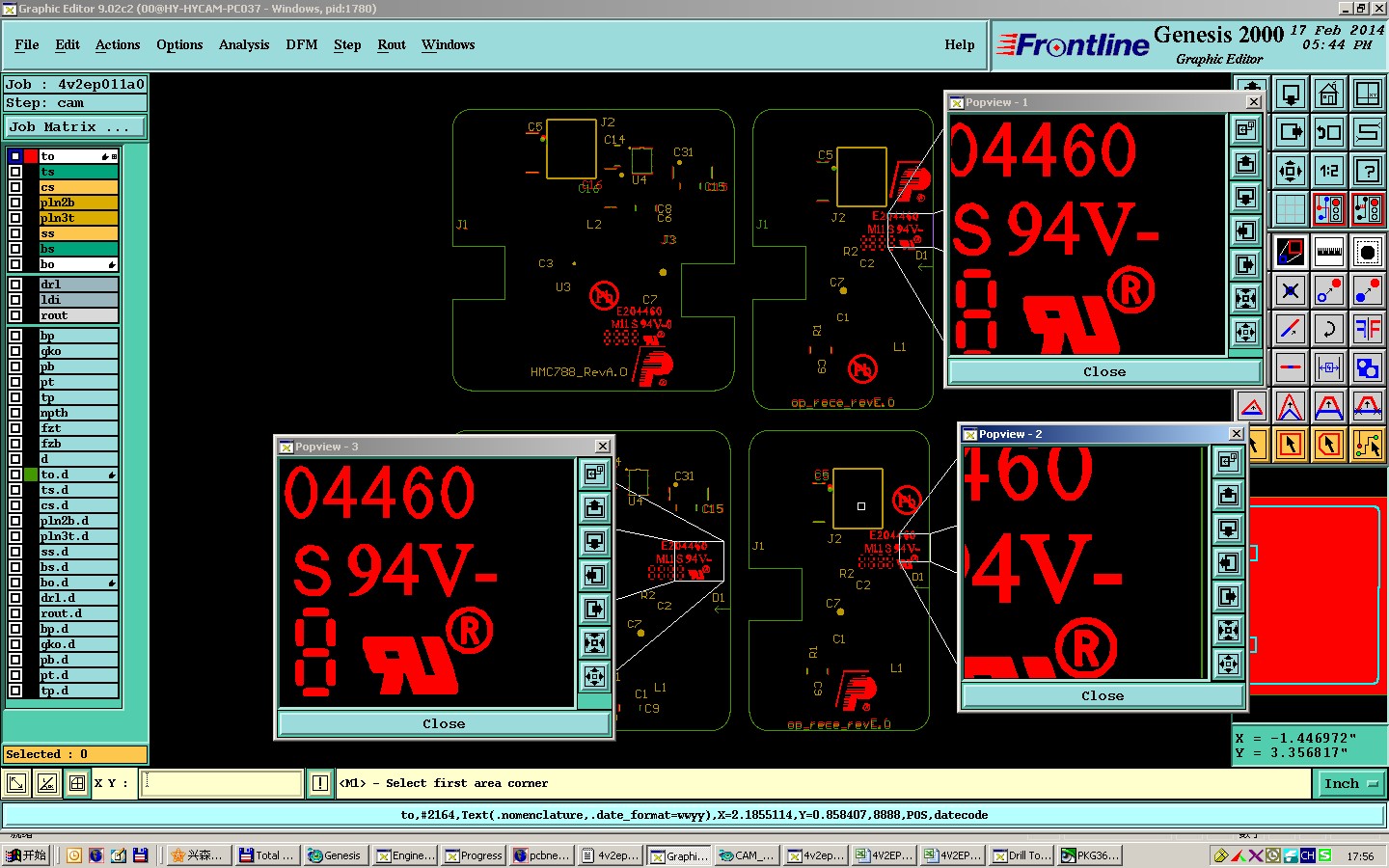1389x868 pixels.
Task: Click the rotate-previous view icon beside home row
Action: pyautogui.click(x=1329, y=132)
